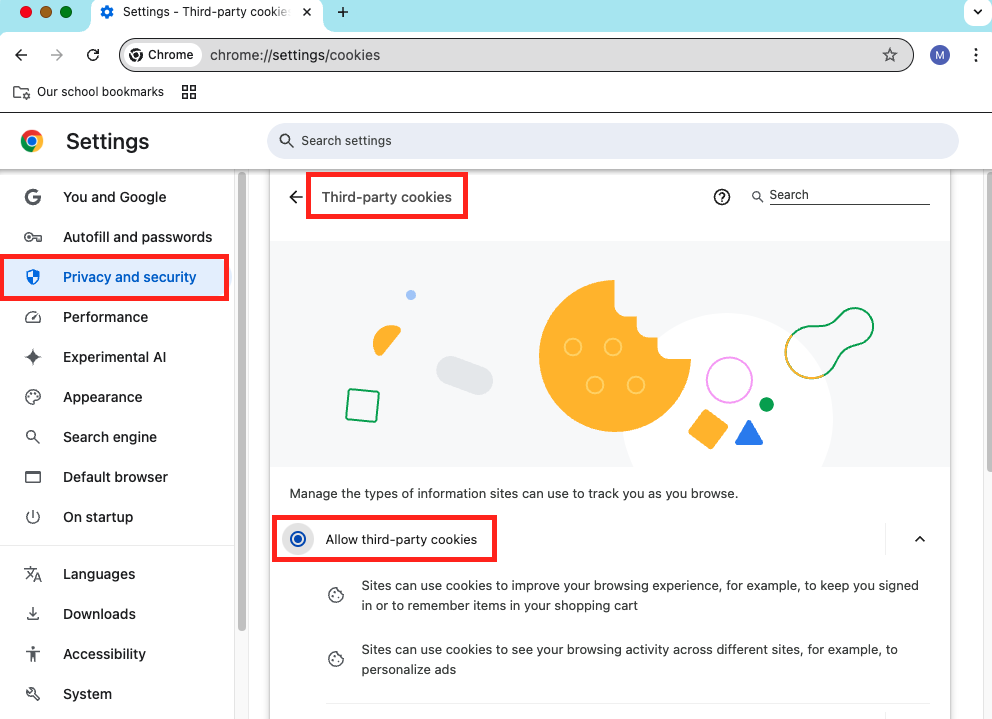Viewport: 992px width, 719px height.
Task: Open Our school bookmarks folder
Action: tap(89, 92)
